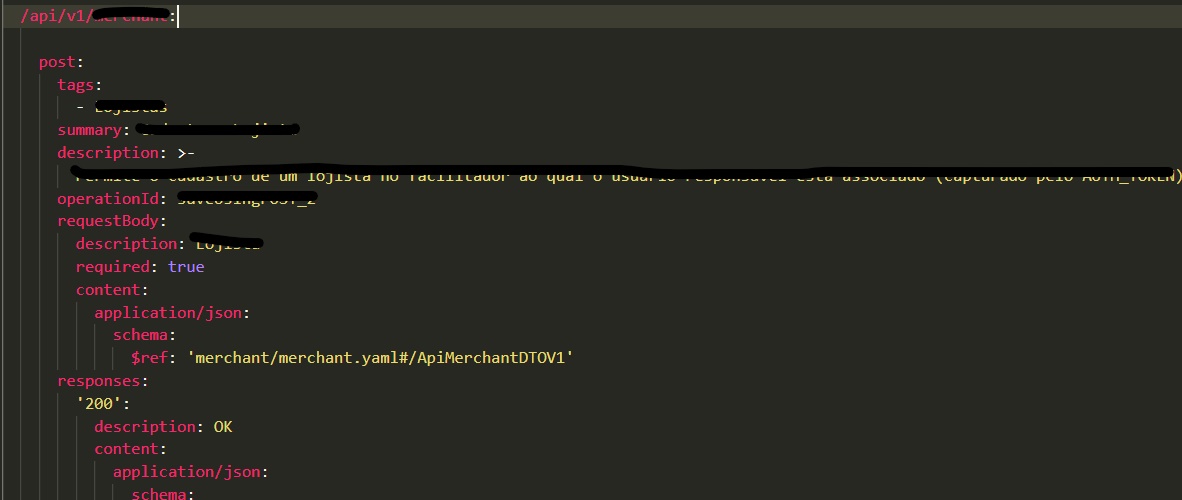Place cursor on 'responses:' key
Image resolution: width=1182 pixels, height=500 pixels.
pyautogui.click(x=103, y=381)
